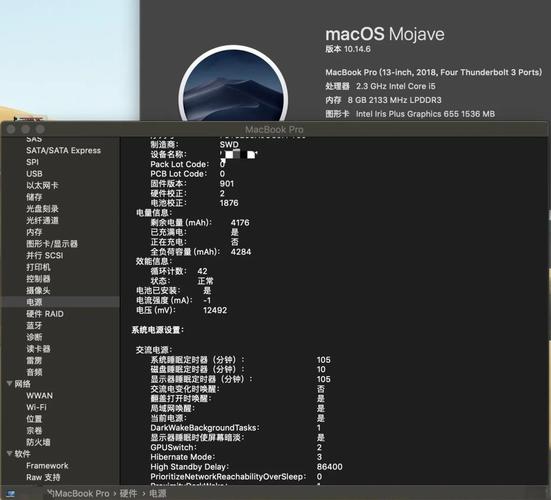
Task: Click the 固件版本 value 901
Action: 227,183
